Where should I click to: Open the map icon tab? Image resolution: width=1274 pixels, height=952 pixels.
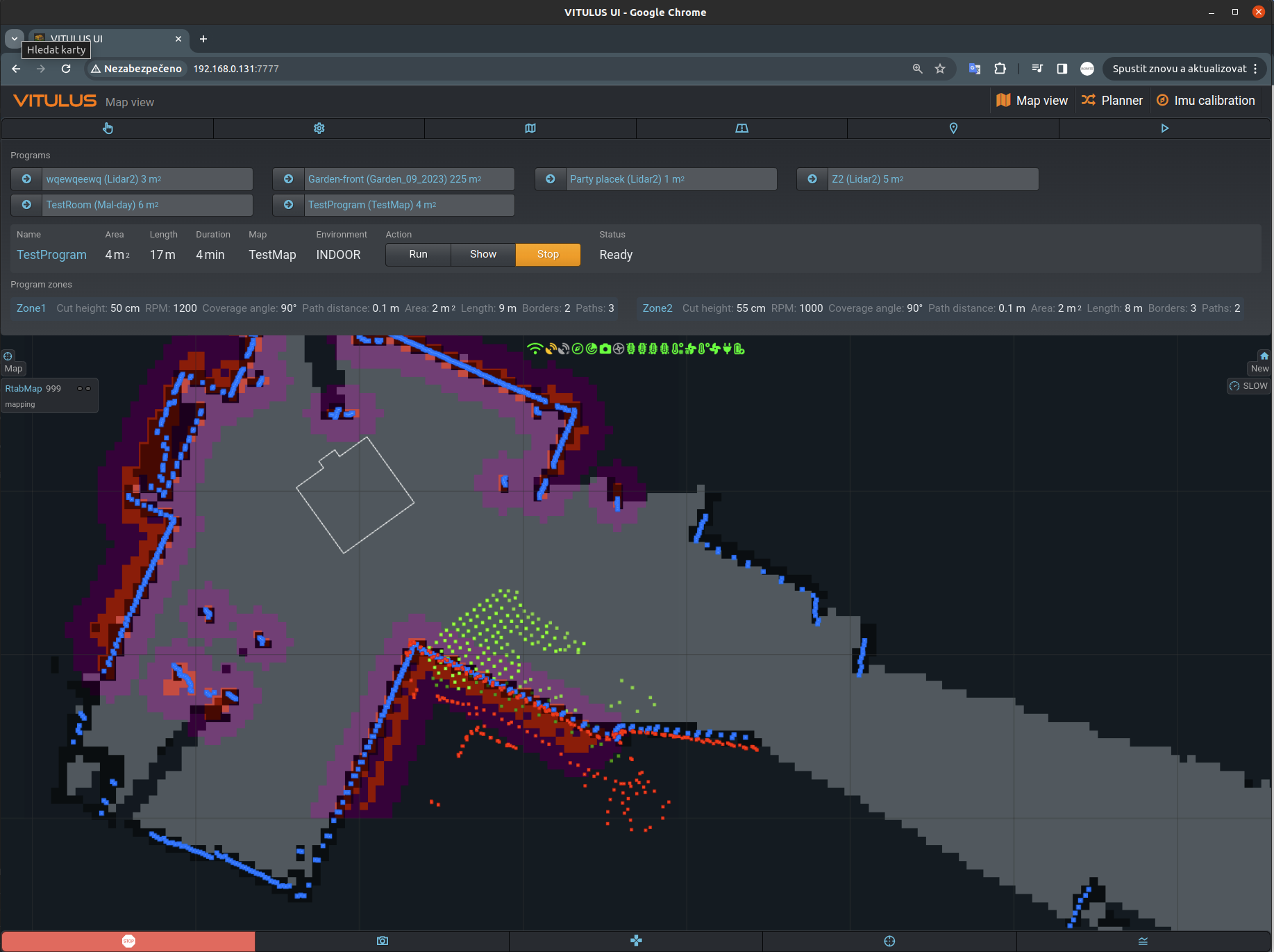pyautogui.click(x=530, y=128)
